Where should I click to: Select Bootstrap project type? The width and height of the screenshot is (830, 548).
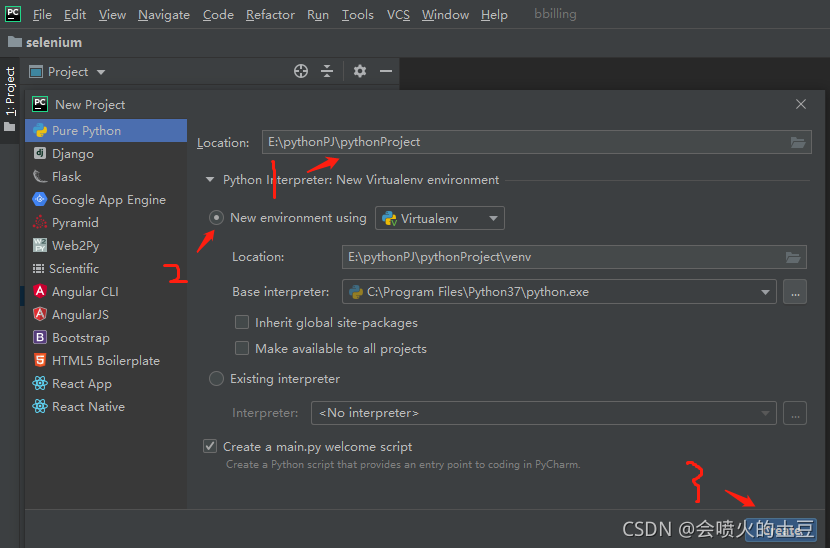click(x=106, y=338)
